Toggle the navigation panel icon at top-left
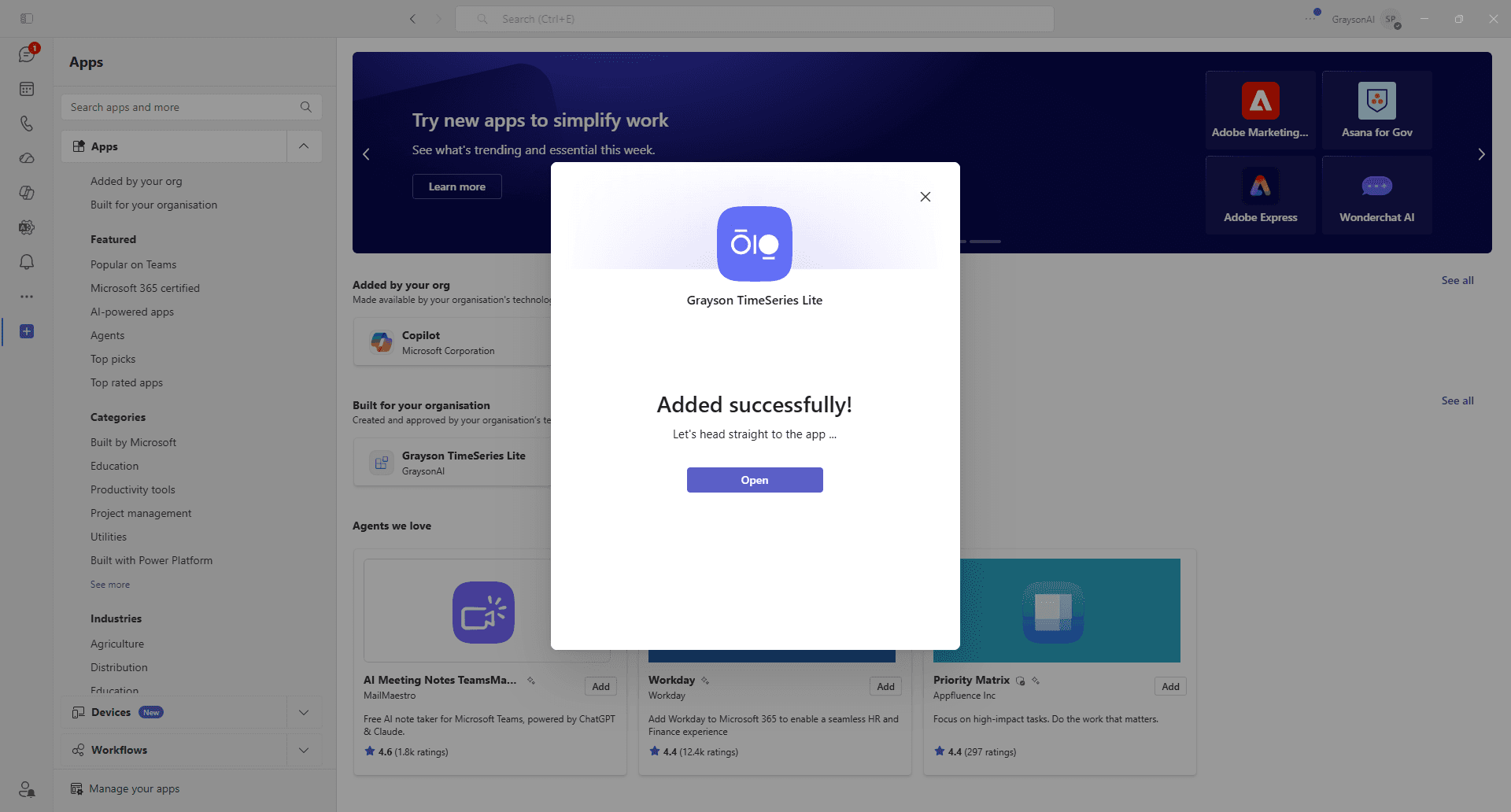The width and height of the screenshot is (1511, 812). (x=27, y=18)
